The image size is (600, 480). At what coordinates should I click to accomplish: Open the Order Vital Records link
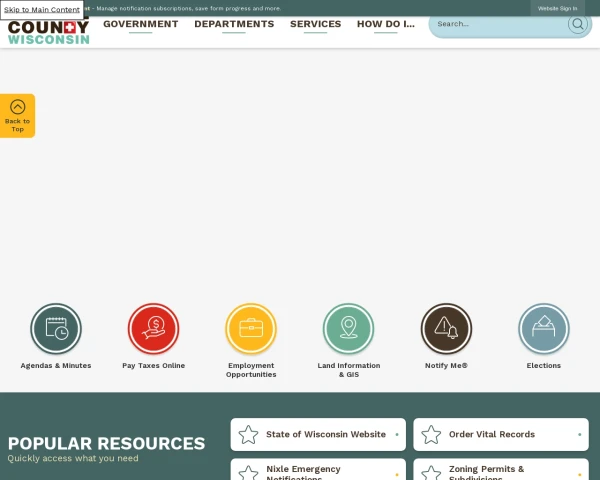[501, 434]
